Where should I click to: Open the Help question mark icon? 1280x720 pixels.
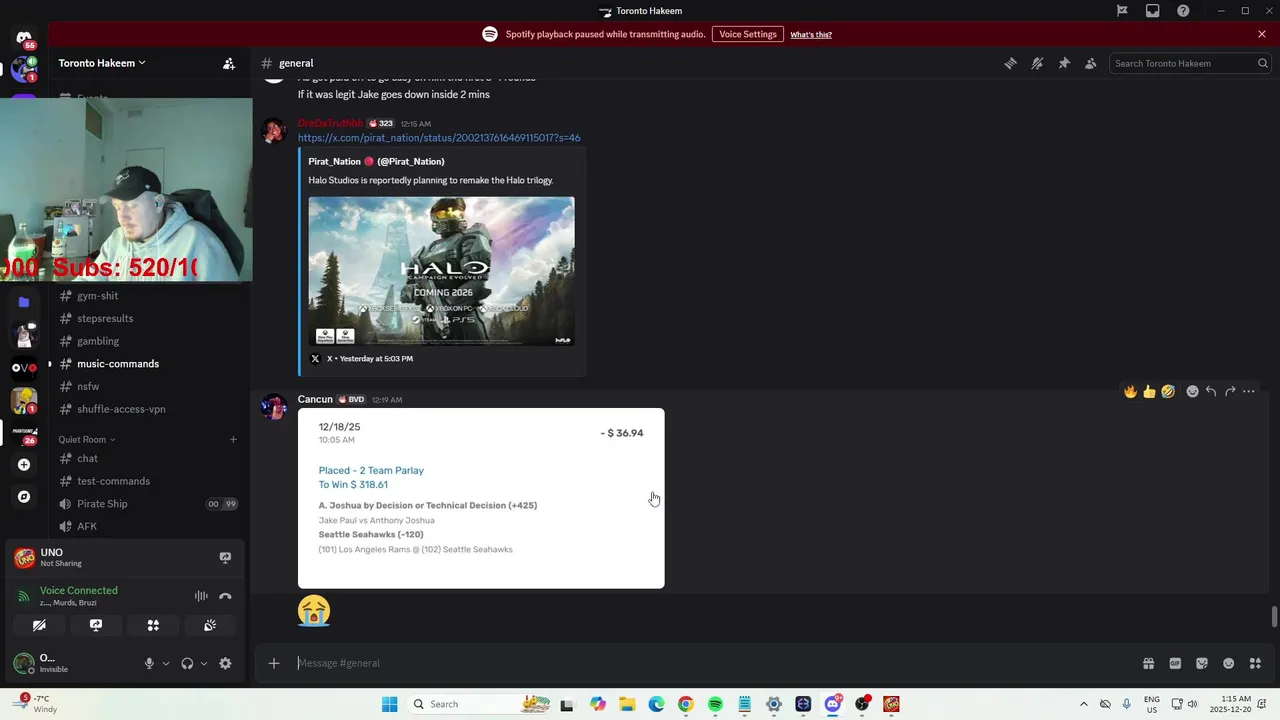pos(1183,11)
